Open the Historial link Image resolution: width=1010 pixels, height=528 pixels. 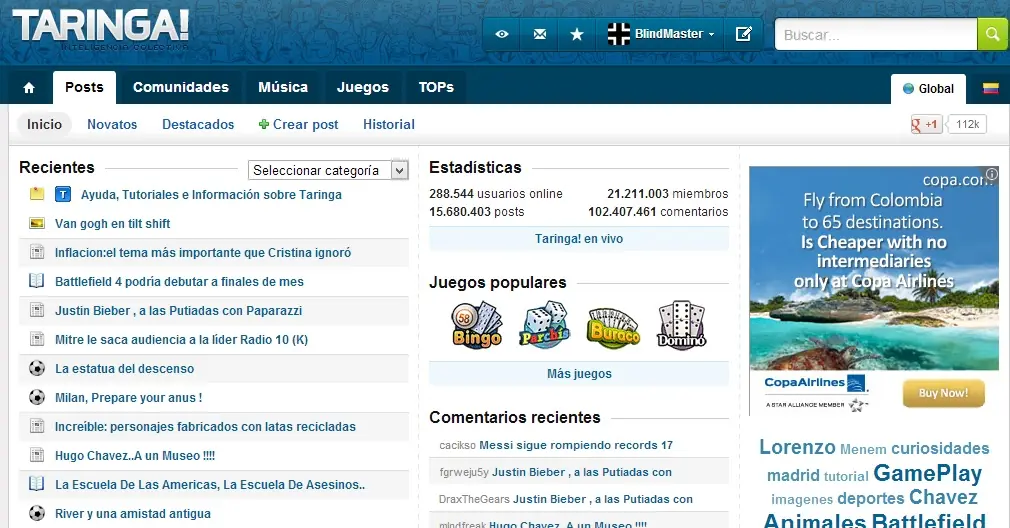point(388,124)
